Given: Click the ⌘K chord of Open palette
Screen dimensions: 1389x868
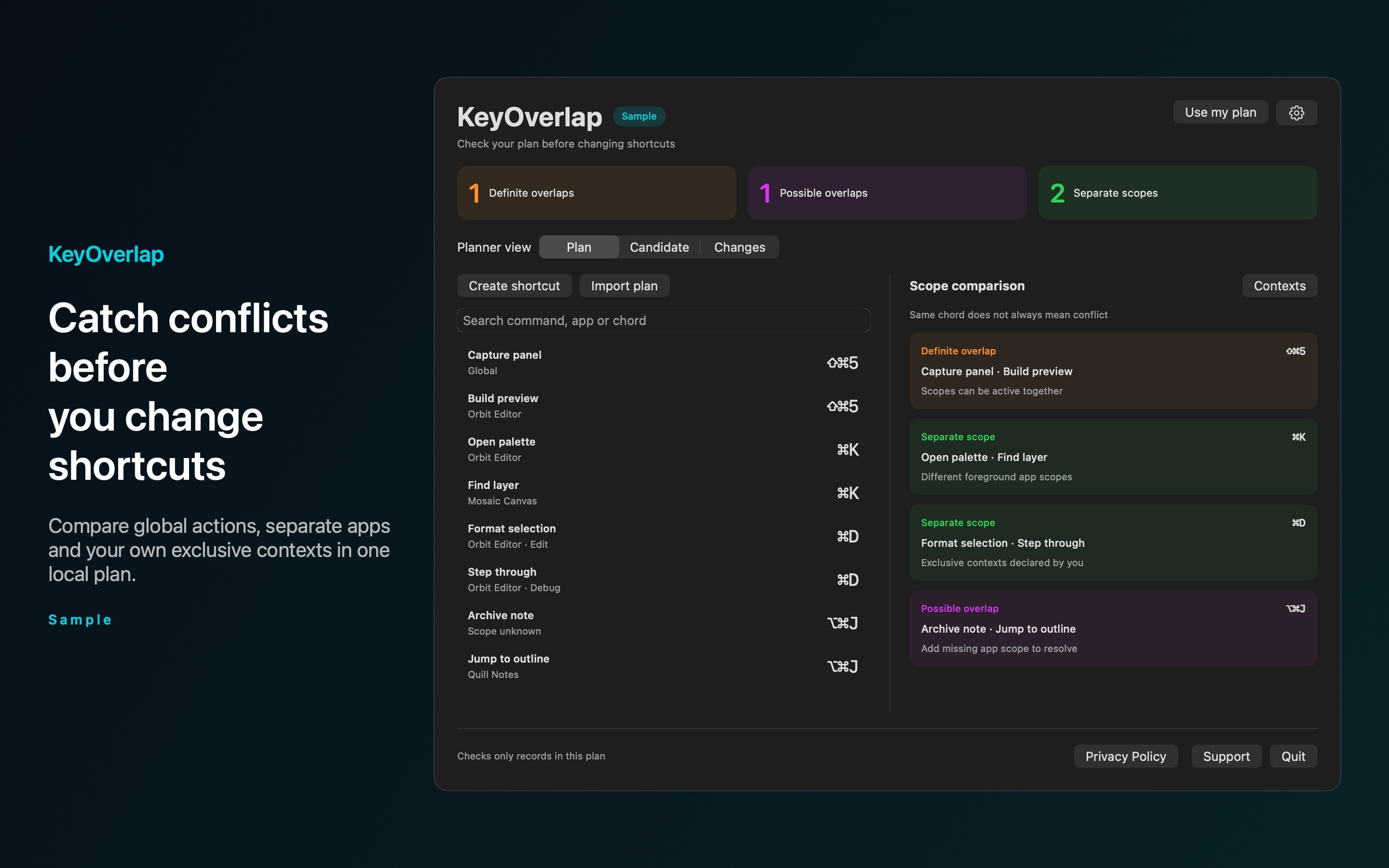Looking at the screenshot, I should (x=848, y=449).
